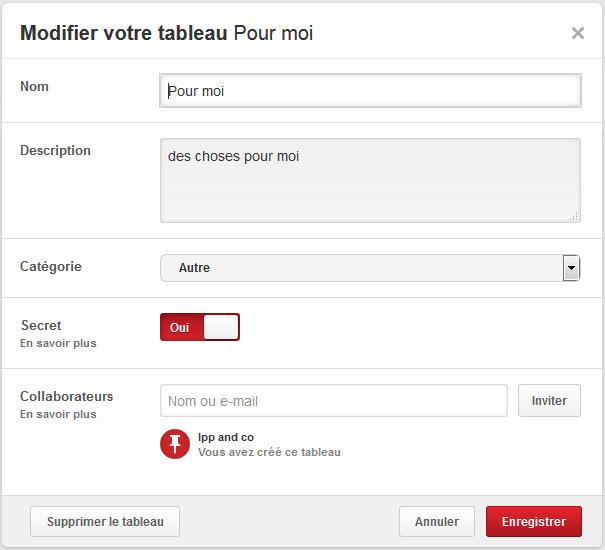Viewport: 605px width, 550px height.
Task: Click the Vous avez créé ce tableau text
Action: (x=269, y=452)
